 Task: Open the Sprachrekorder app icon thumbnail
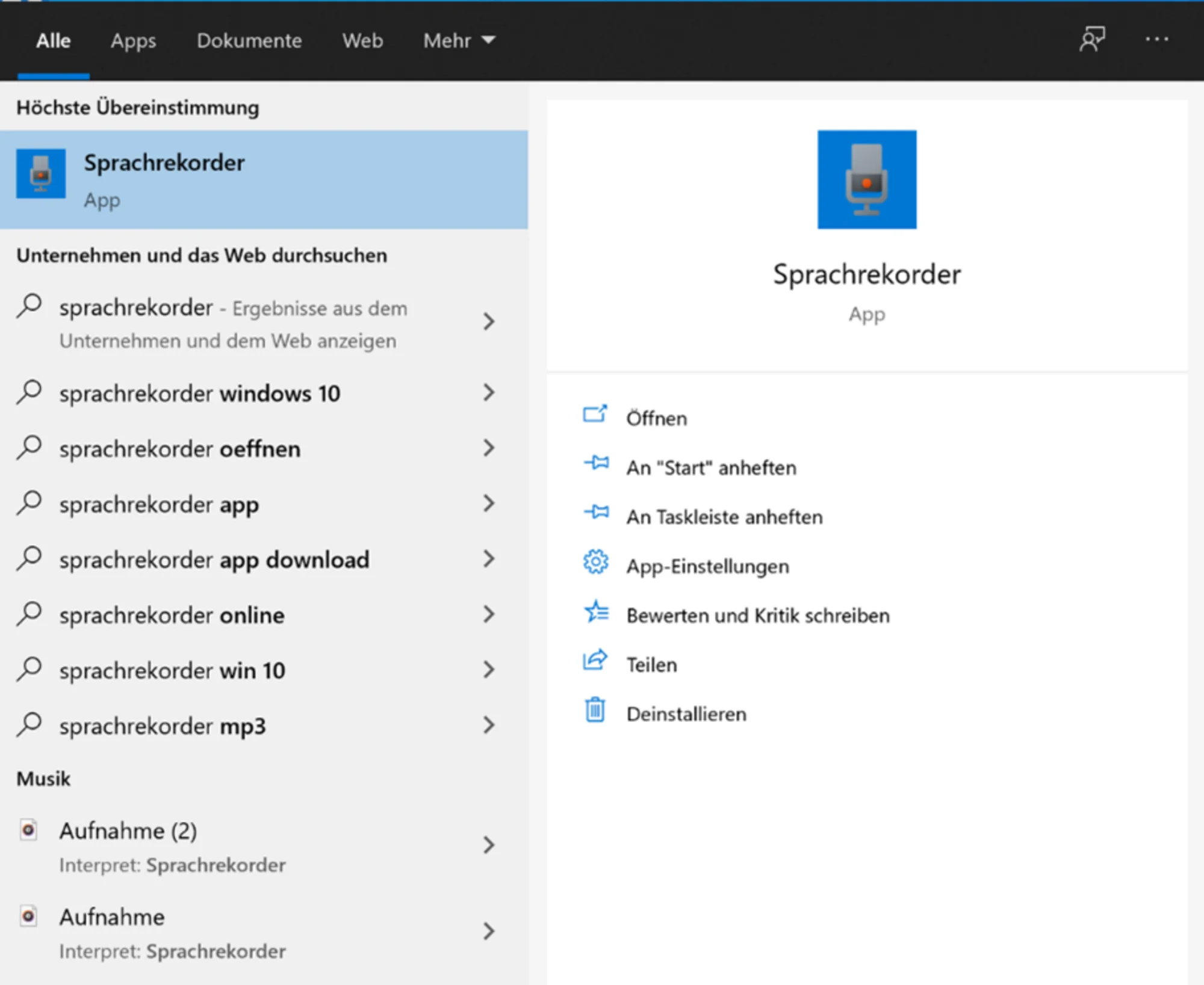867,179
